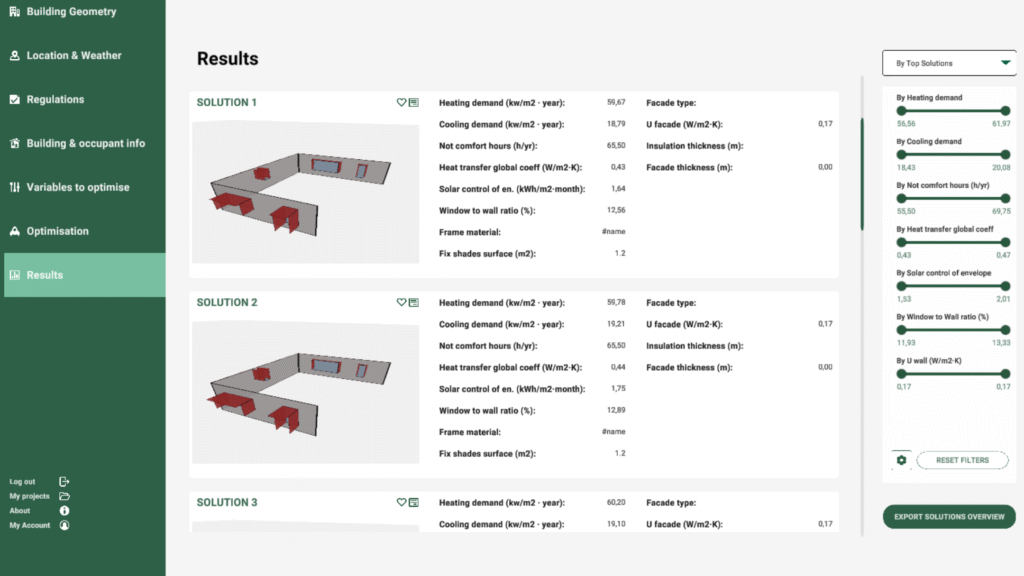
Task: Click the left handle of Heating demand slider
Action: pos(901,111)
